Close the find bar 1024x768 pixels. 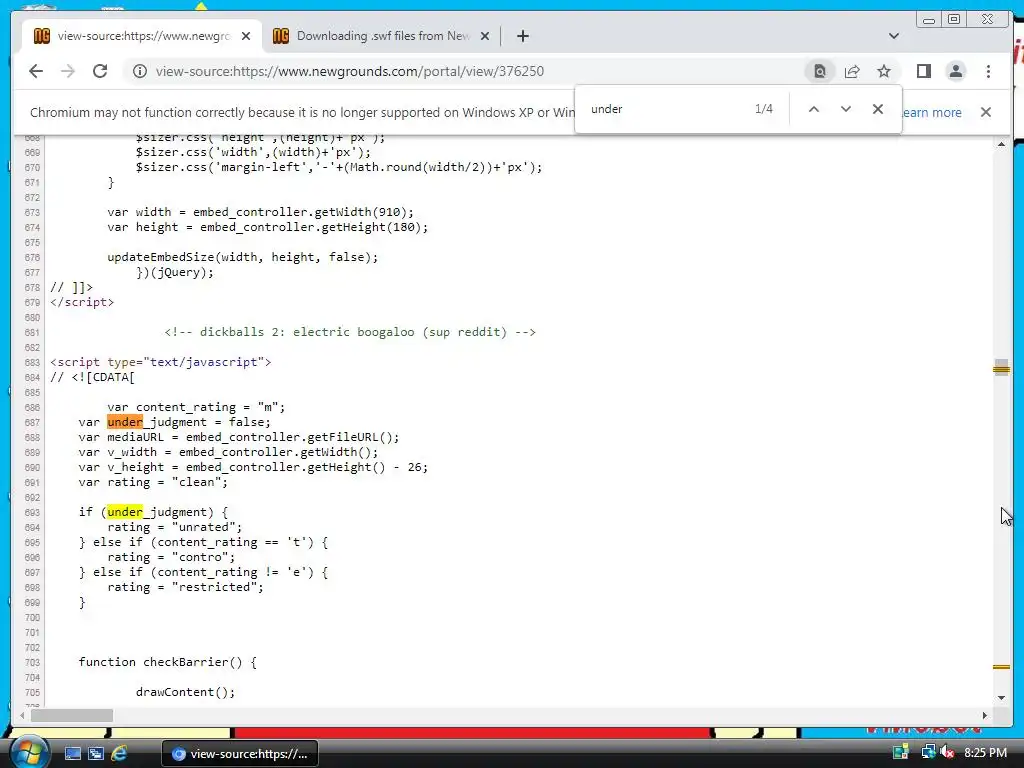[878, 109]
